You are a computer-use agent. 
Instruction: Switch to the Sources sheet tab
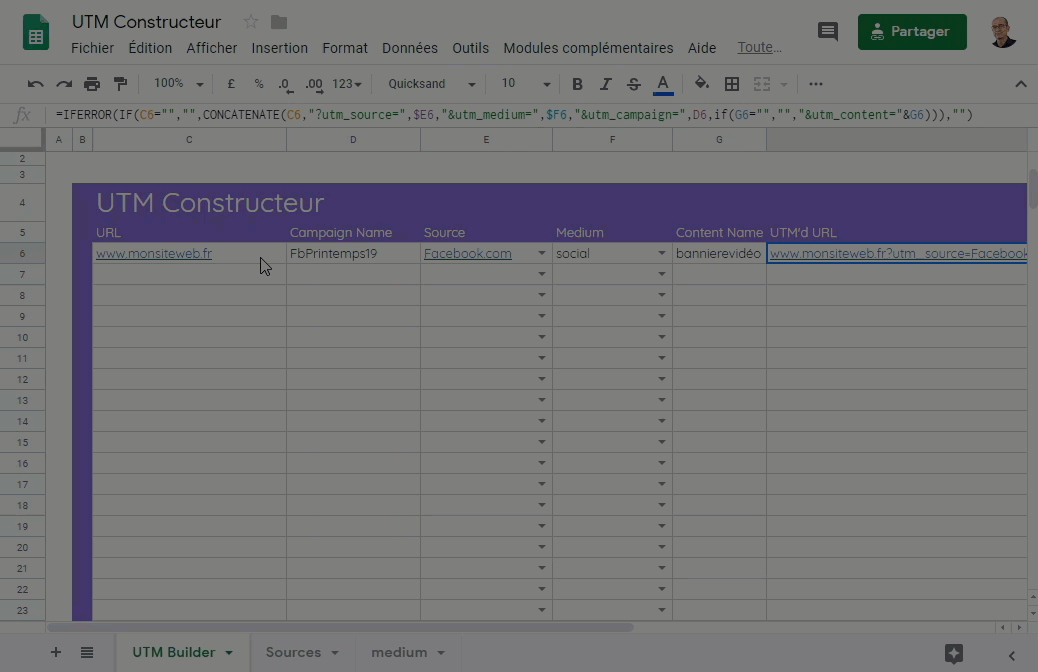click(293, 652)
